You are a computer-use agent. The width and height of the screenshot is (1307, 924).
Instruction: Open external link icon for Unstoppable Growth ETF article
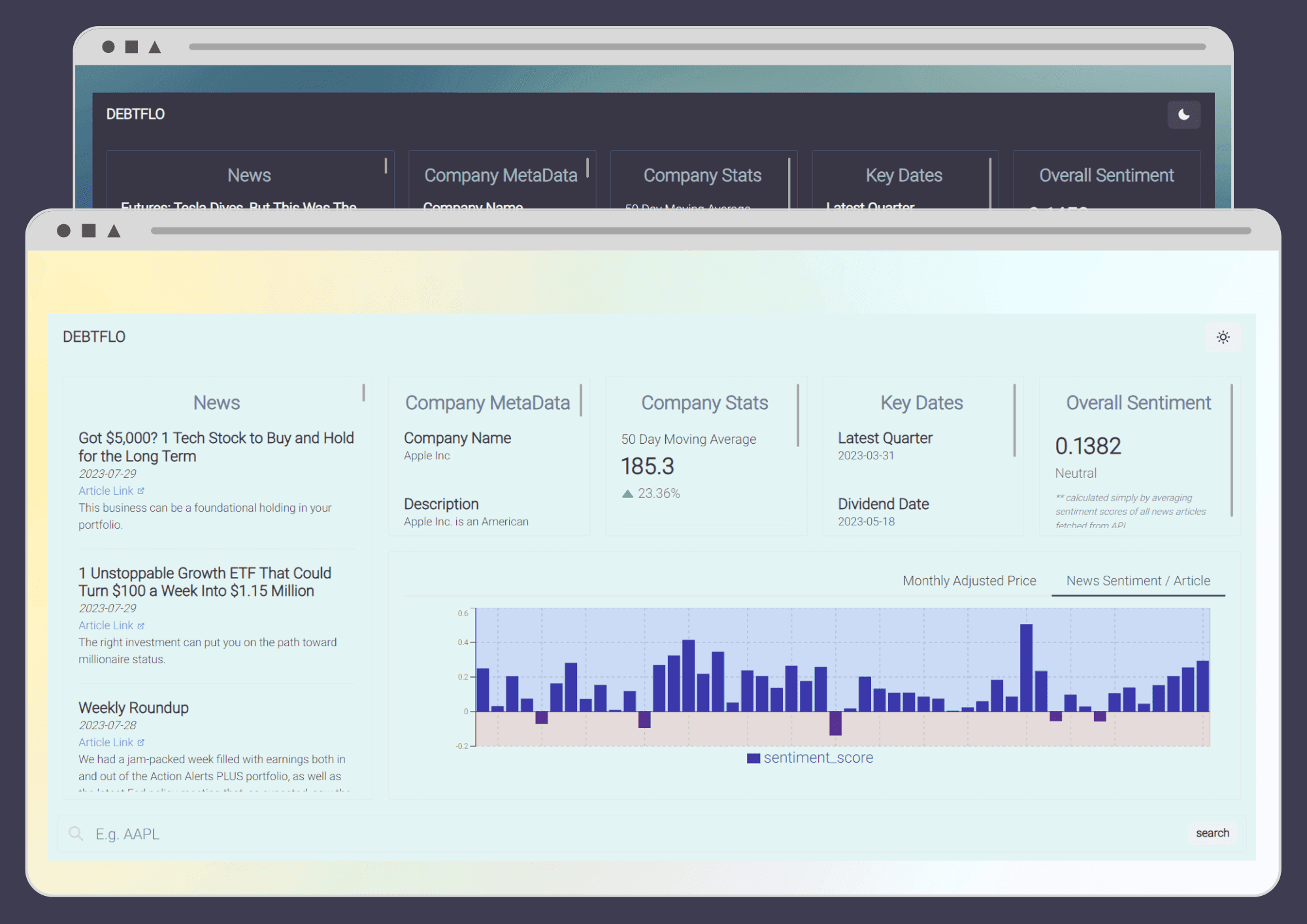[141, 625]
